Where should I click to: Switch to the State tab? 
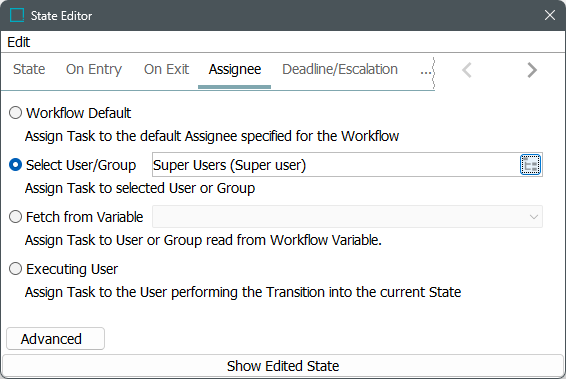[x=29, y=69]
